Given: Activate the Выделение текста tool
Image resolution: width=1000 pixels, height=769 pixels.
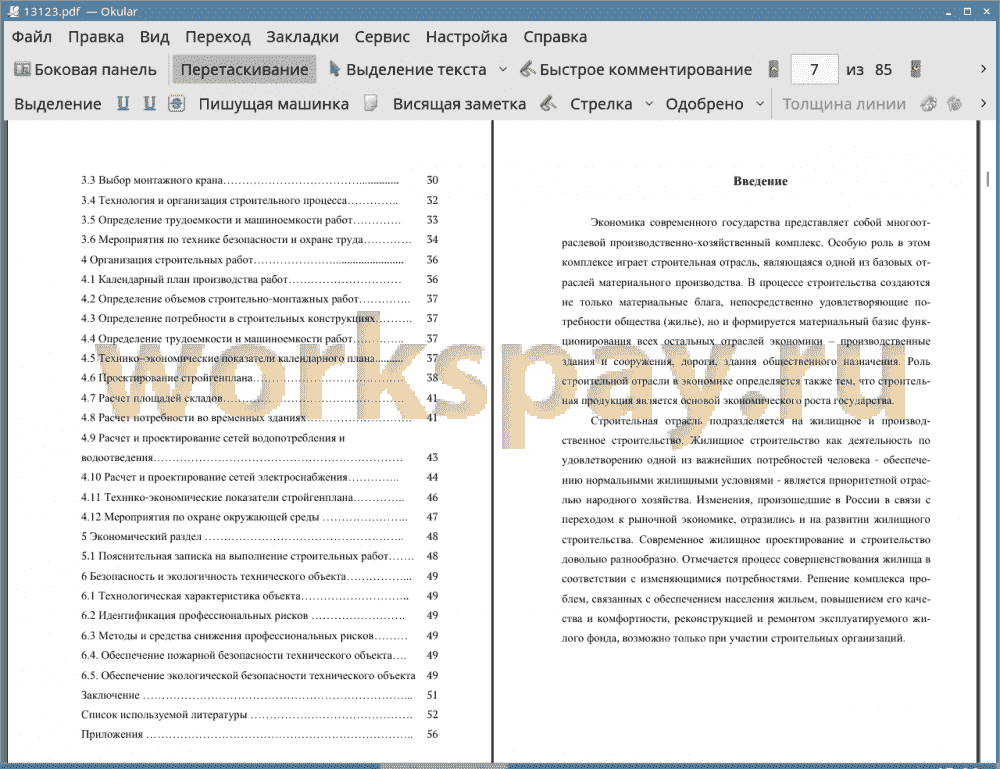Looking at the screenshot, I should click(x=408, y=70).
